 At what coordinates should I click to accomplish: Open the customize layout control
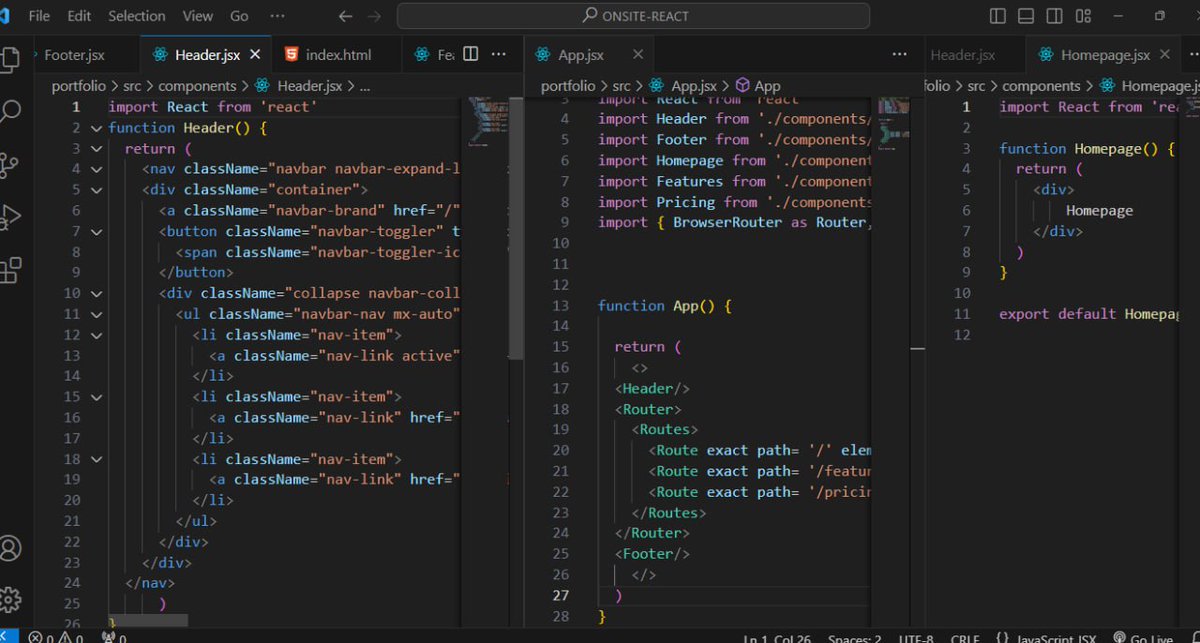1081,16
